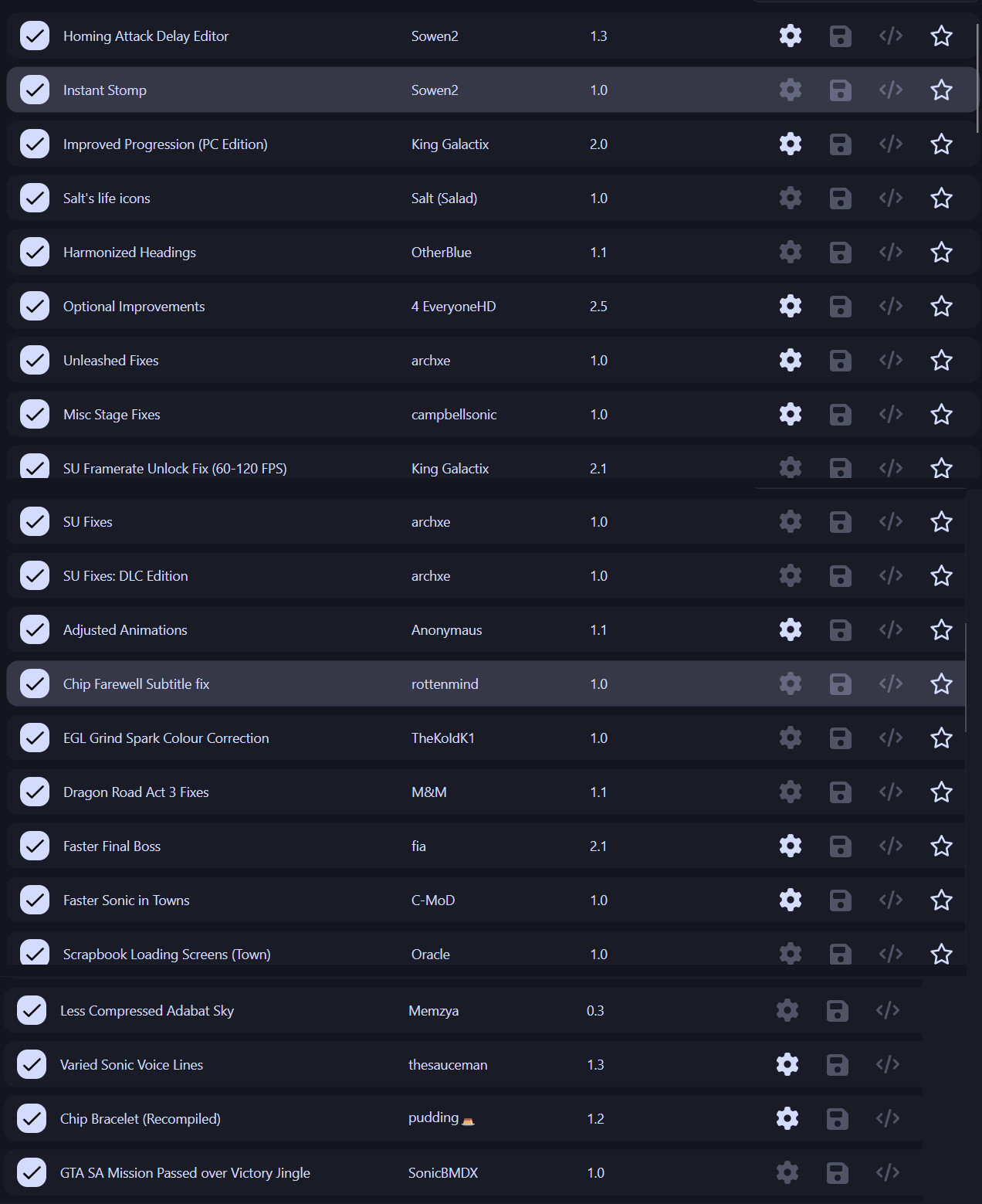The image size is (982, 1204).
Task: Star the Adjusted Animations mod
Action: pyautogui.click(x=941, y=630)
